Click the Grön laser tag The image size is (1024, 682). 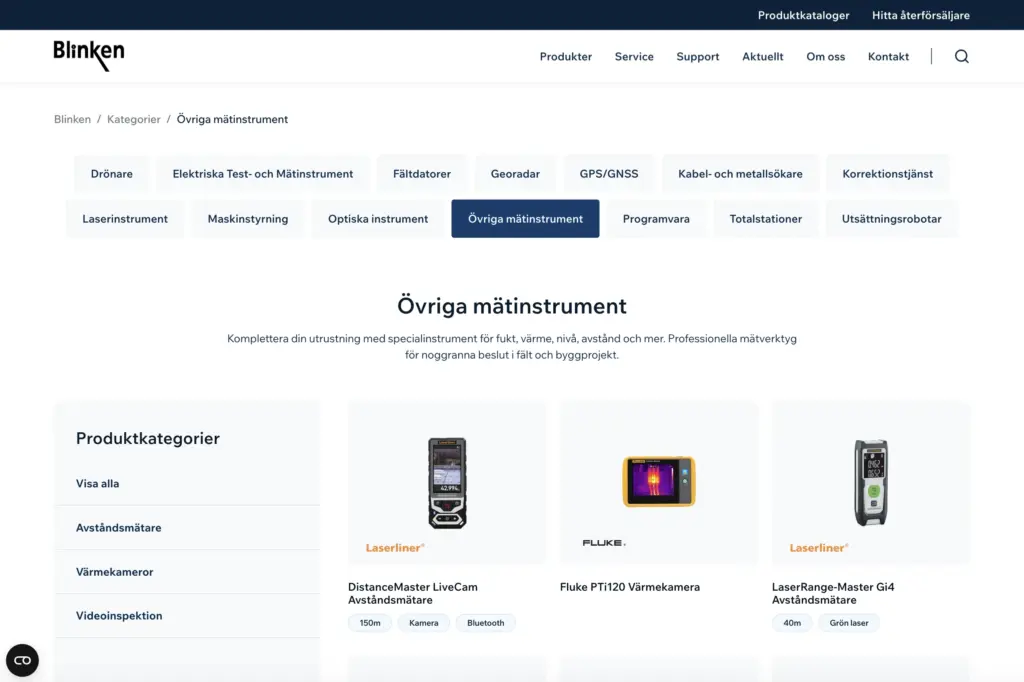(x=847, y=622)
